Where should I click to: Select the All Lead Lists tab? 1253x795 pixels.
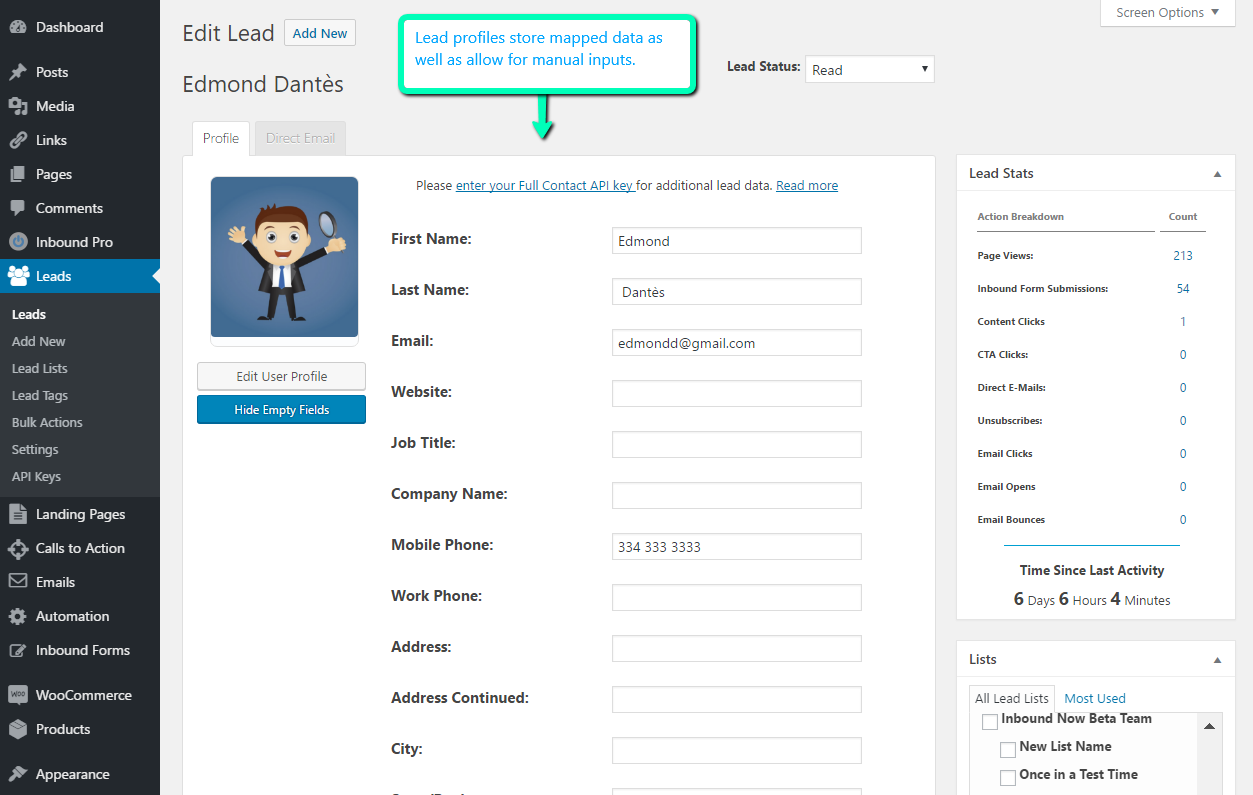[1012, 698]
